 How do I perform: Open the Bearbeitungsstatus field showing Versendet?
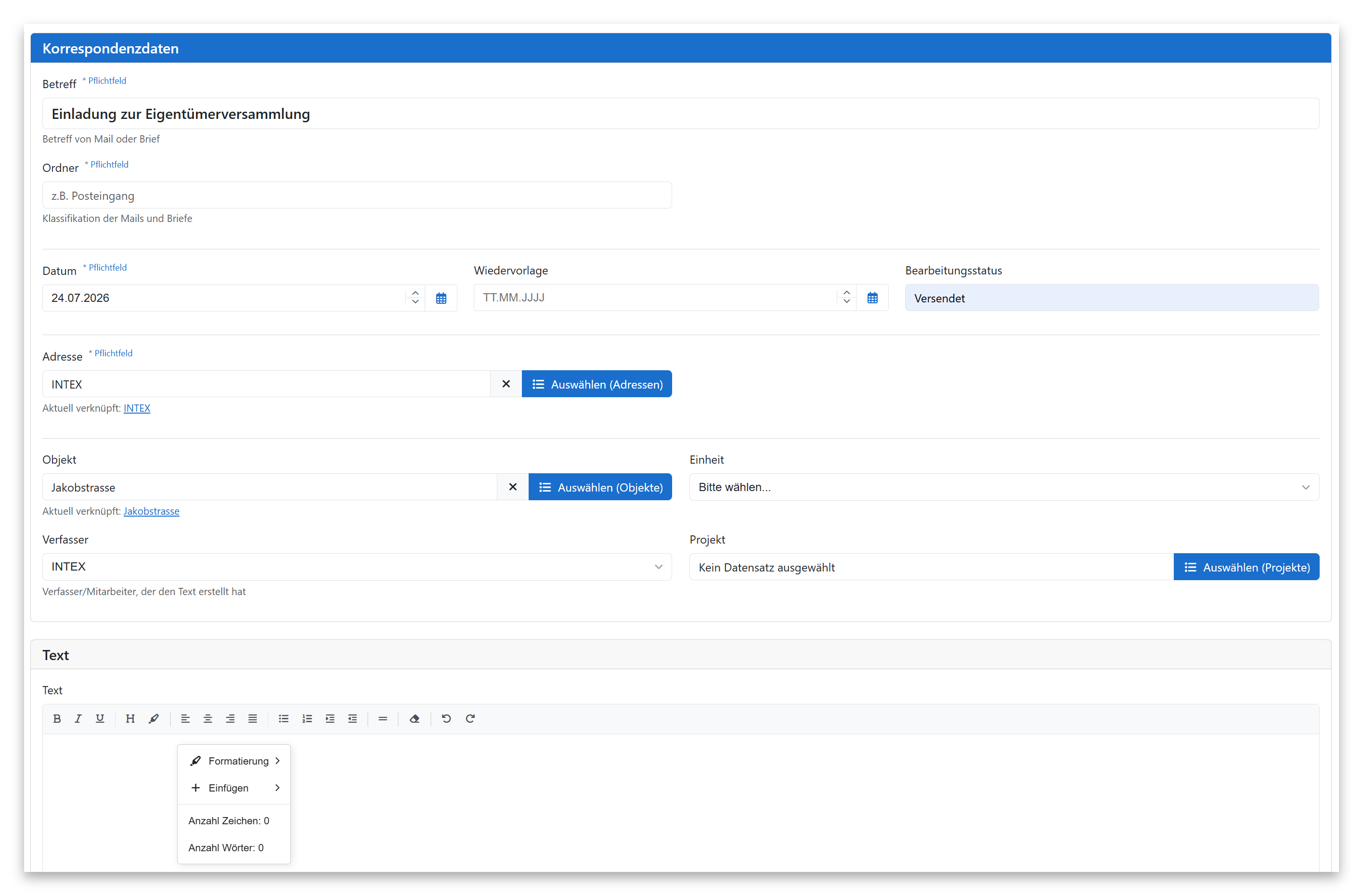pyautogui.click(x=1112, y=298)
